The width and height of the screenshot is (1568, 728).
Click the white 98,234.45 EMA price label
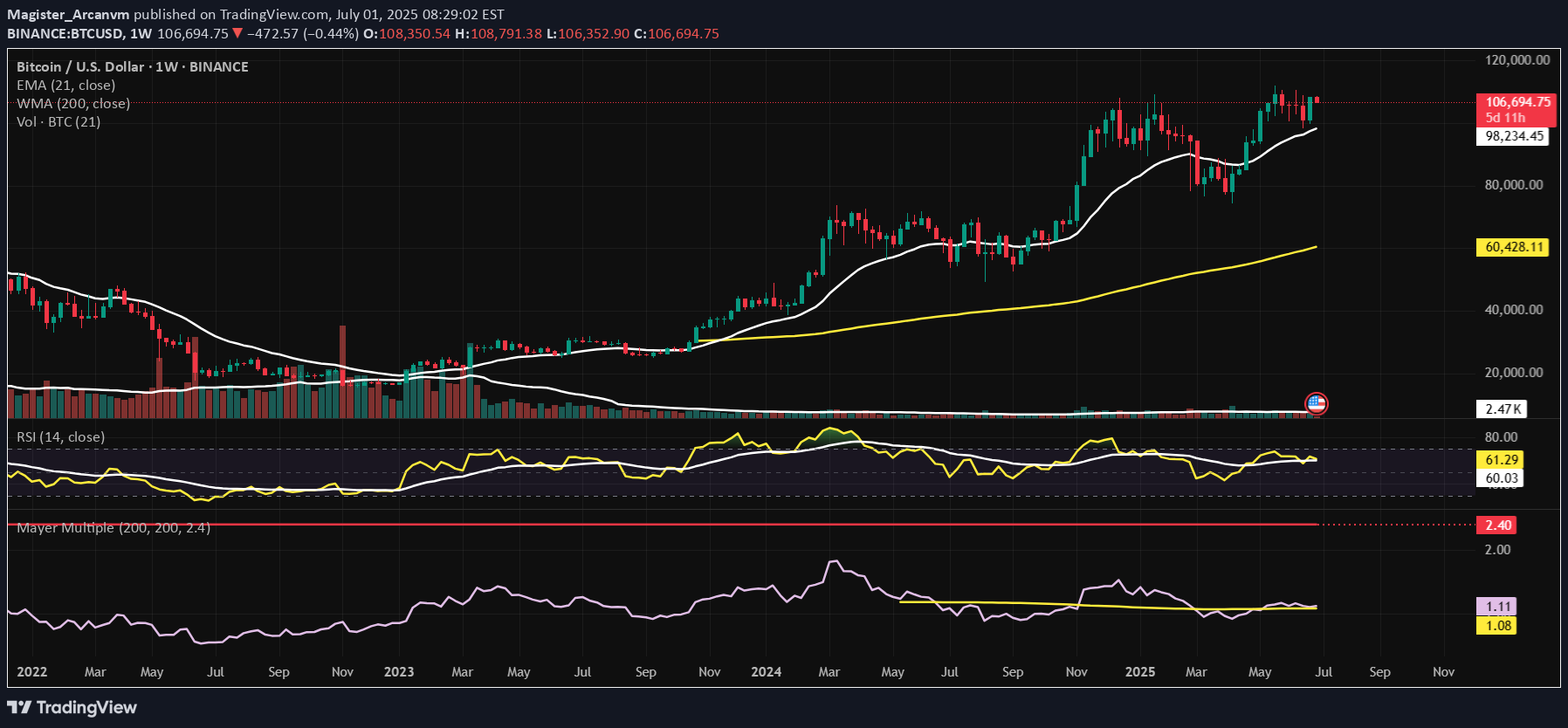tap(1515, 136)
